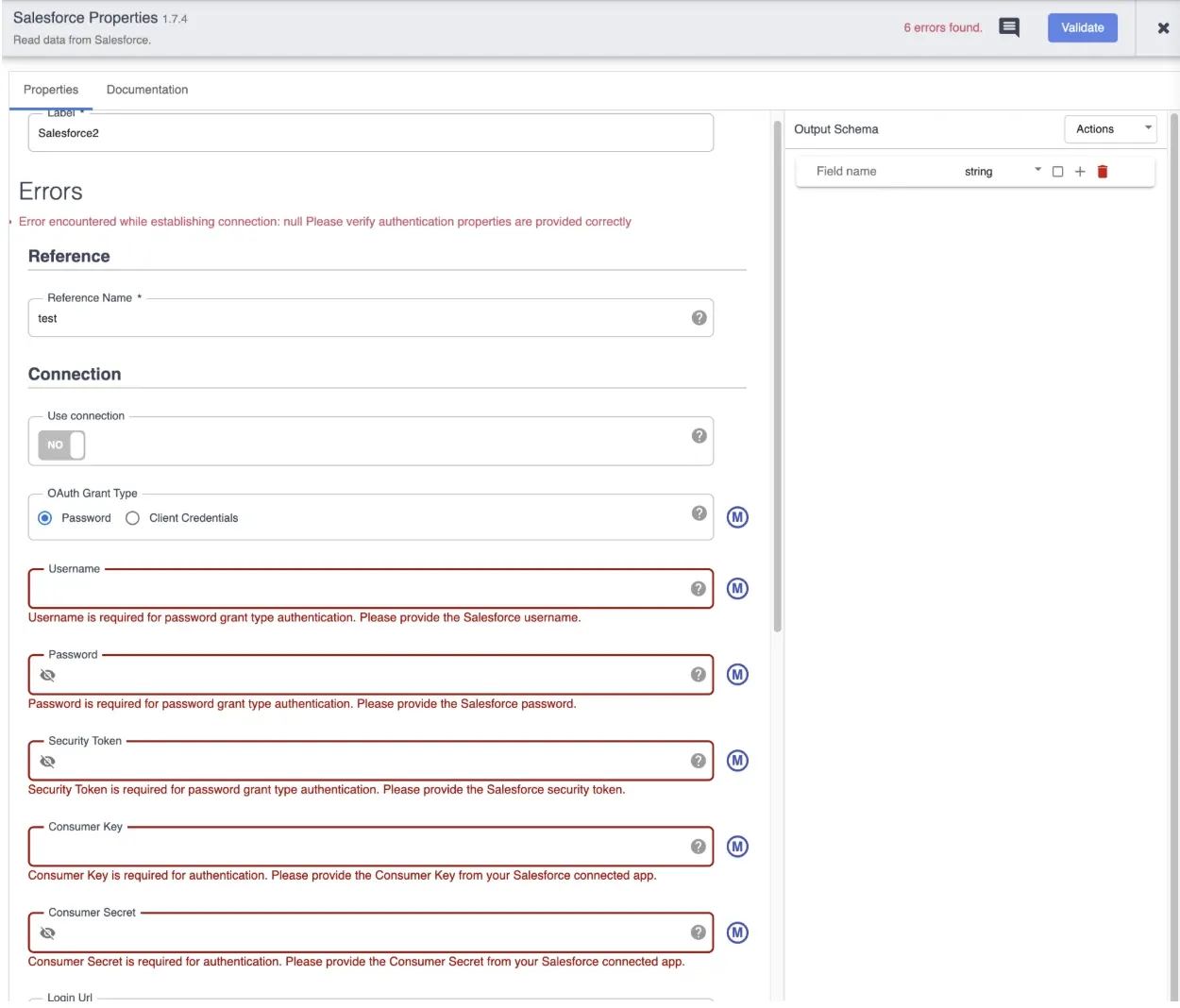1180x1008 pixels.
Task: Select the Client Credentials grant type
Action: click(133, 518)
